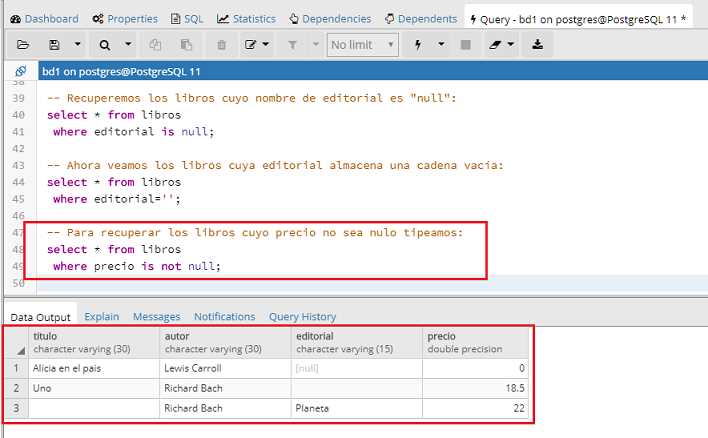This screenshot has height=438, width=708.
Task: View the Notifications tab
Action: (x=224, y=317)
